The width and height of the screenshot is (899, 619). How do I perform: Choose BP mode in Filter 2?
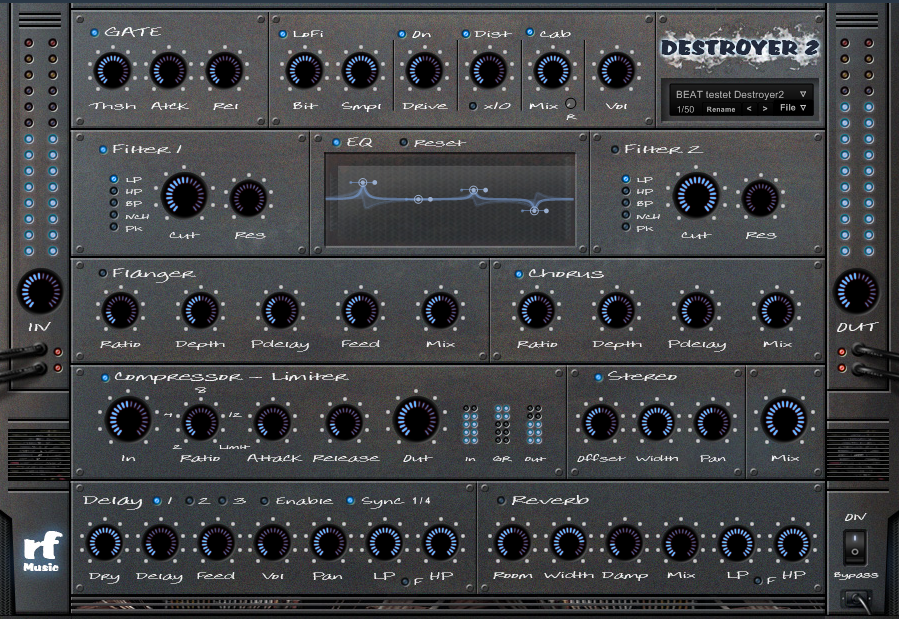click(626, 203)
